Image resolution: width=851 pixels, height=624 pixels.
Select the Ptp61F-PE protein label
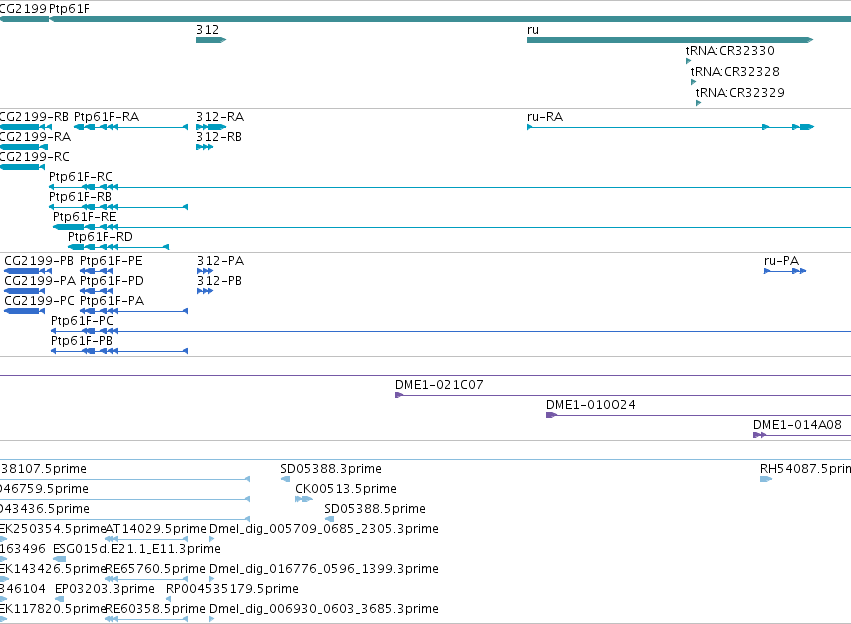pos(111,261)
